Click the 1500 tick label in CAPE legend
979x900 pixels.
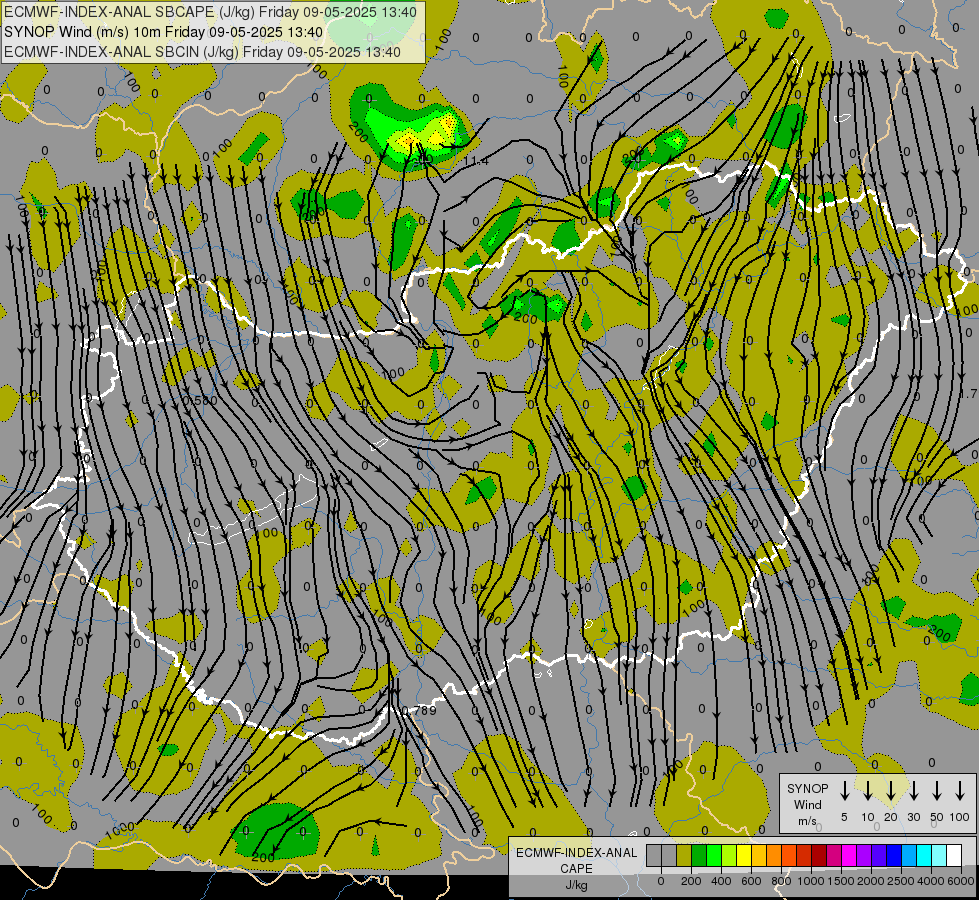[841, 881]
